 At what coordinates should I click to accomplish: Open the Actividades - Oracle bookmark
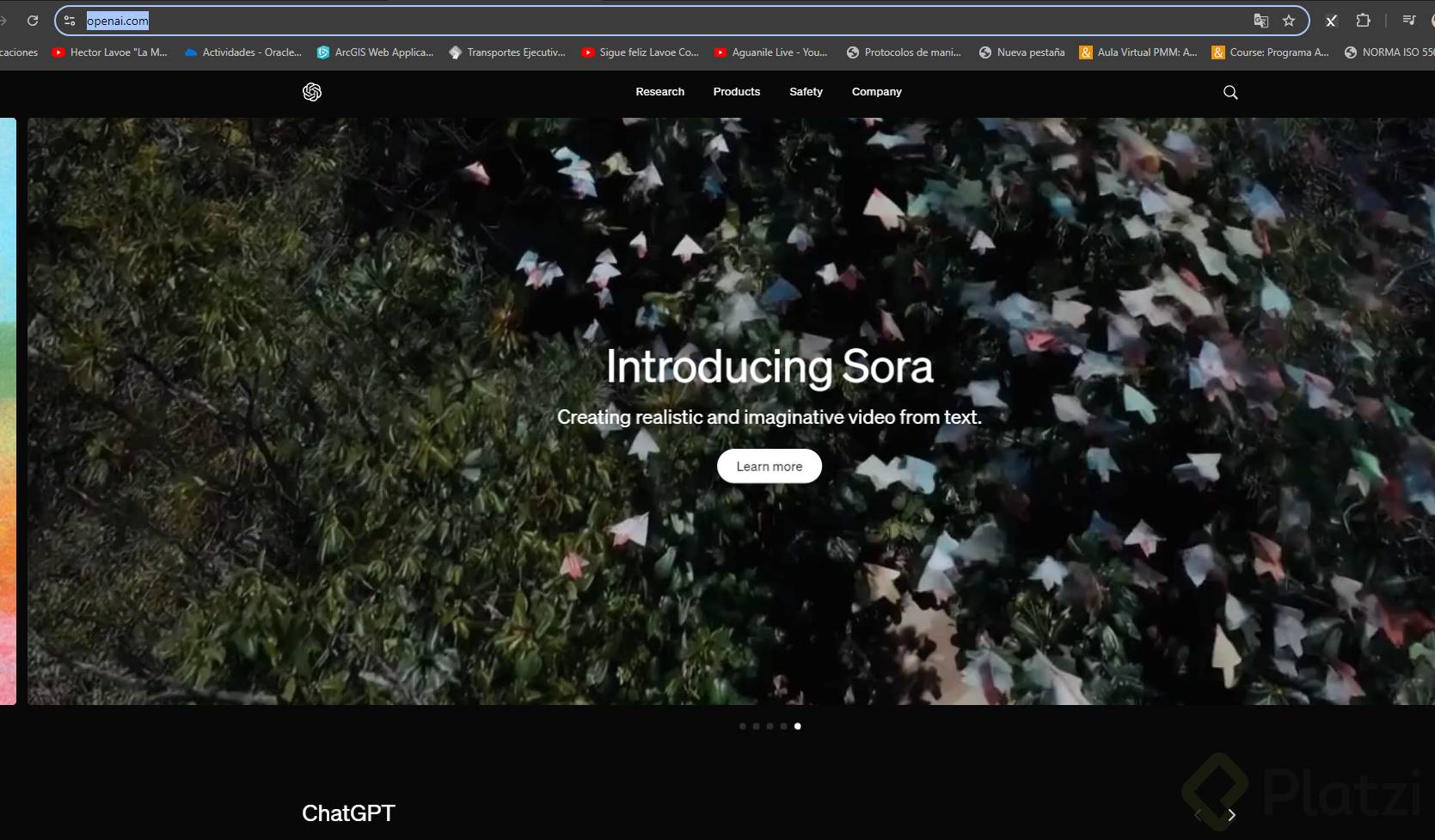(x=243, y=52)
